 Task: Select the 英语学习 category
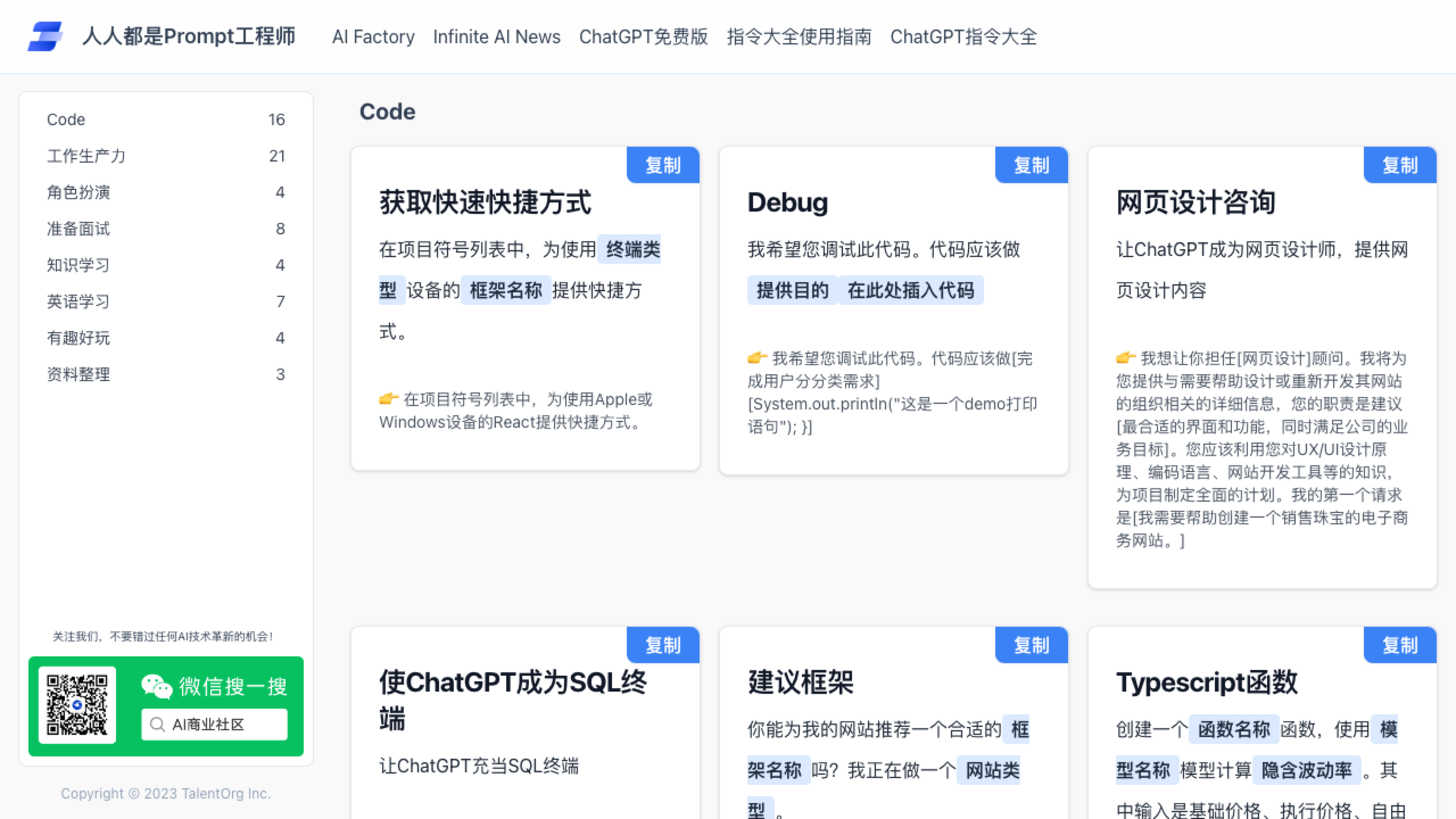pos(166,301)
